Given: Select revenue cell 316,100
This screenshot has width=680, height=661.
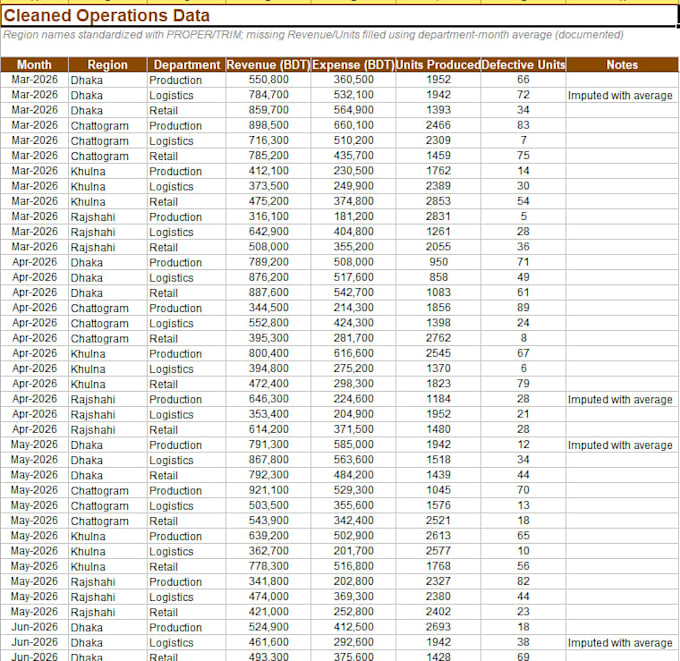Looking at the screenshot, I should click(x=268, y=216).
